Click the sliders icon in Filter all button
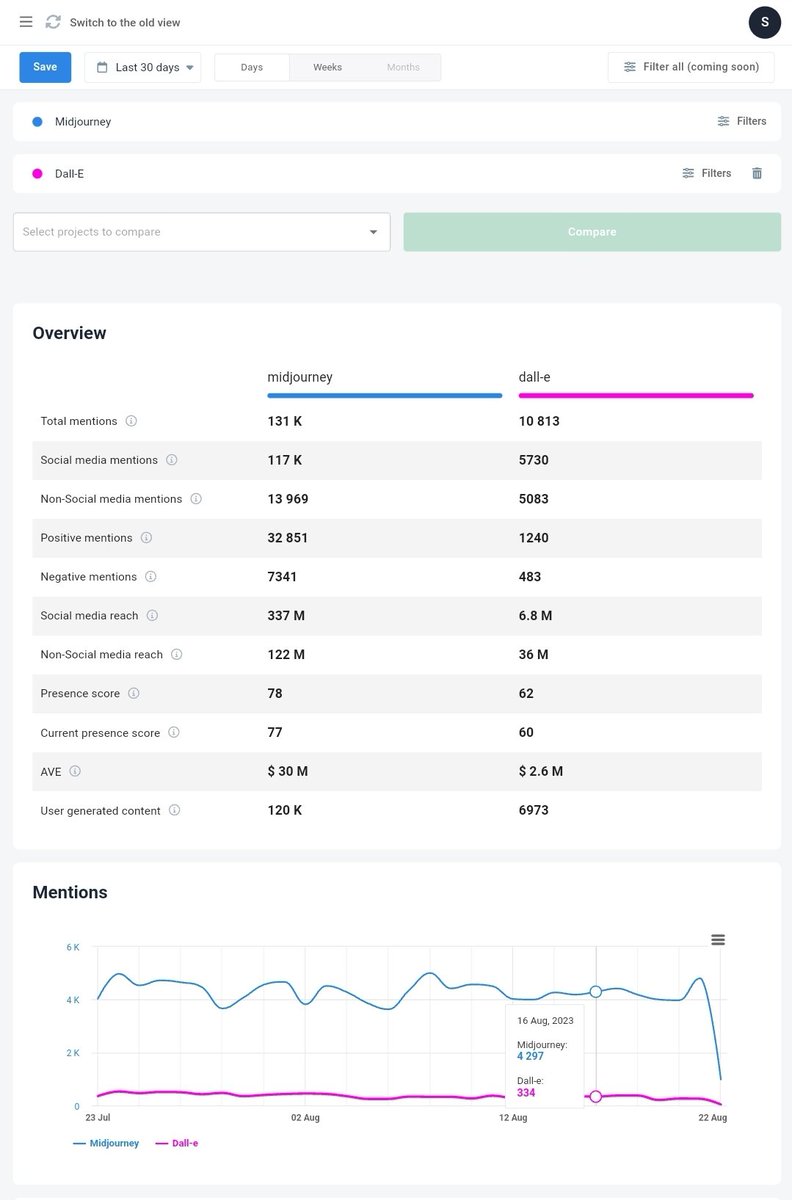Image resolution: width=792 pixels, height=1200 pixels. point(630,67)
